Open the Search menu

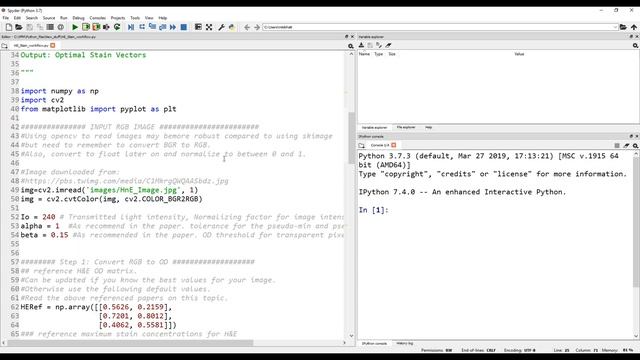point(31,18)
